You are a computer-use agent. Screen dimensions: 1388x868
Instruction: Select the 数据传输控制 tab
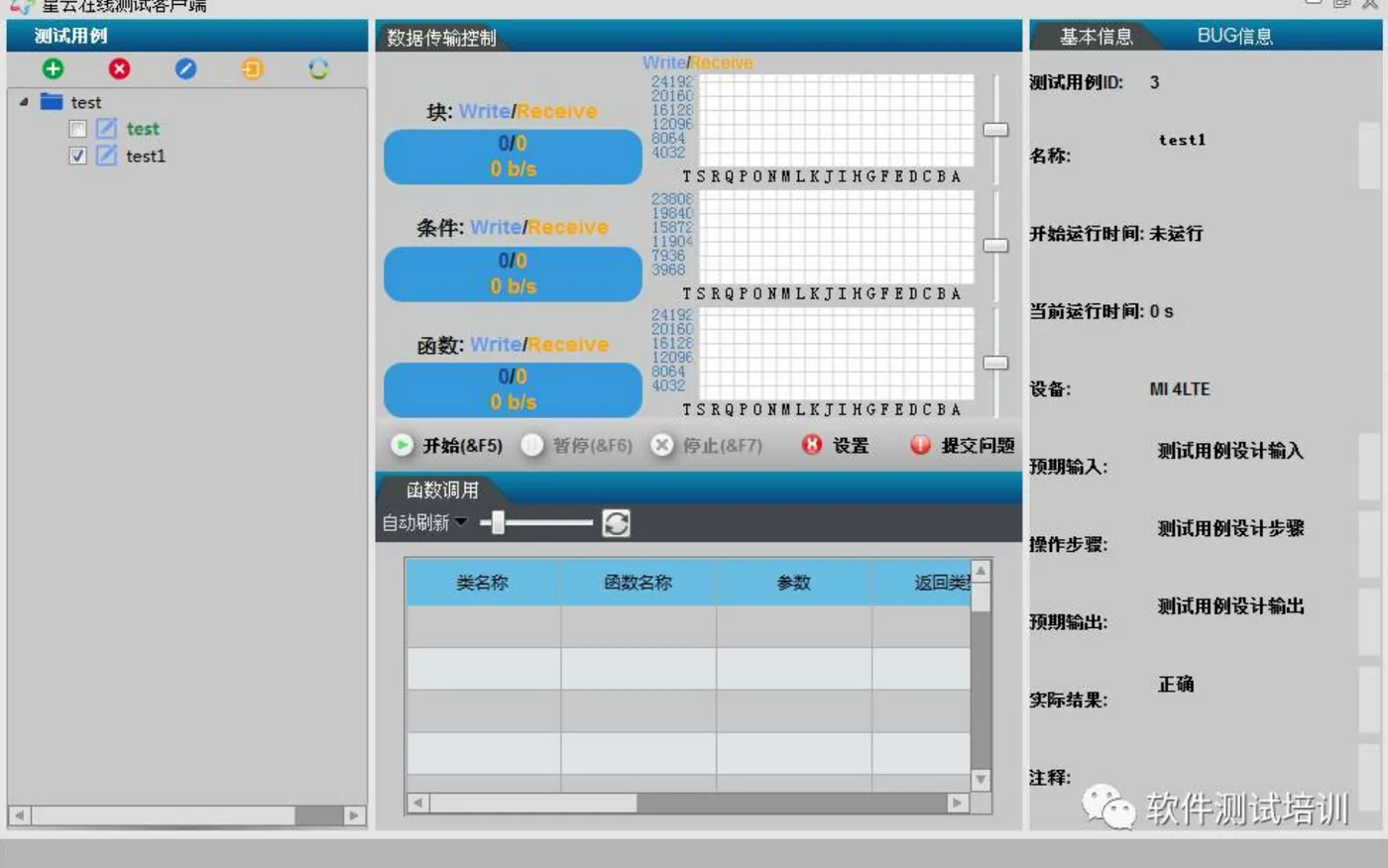441,38
